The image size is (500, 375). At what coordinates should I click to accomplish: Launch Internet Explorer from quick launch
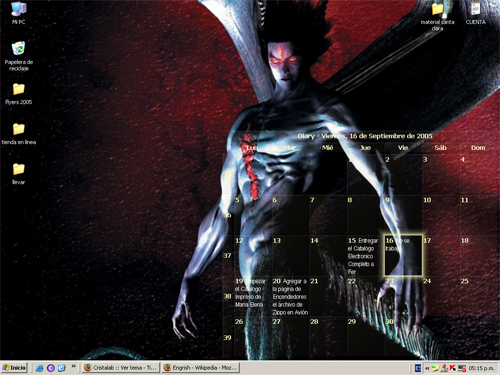pos(40,368)
